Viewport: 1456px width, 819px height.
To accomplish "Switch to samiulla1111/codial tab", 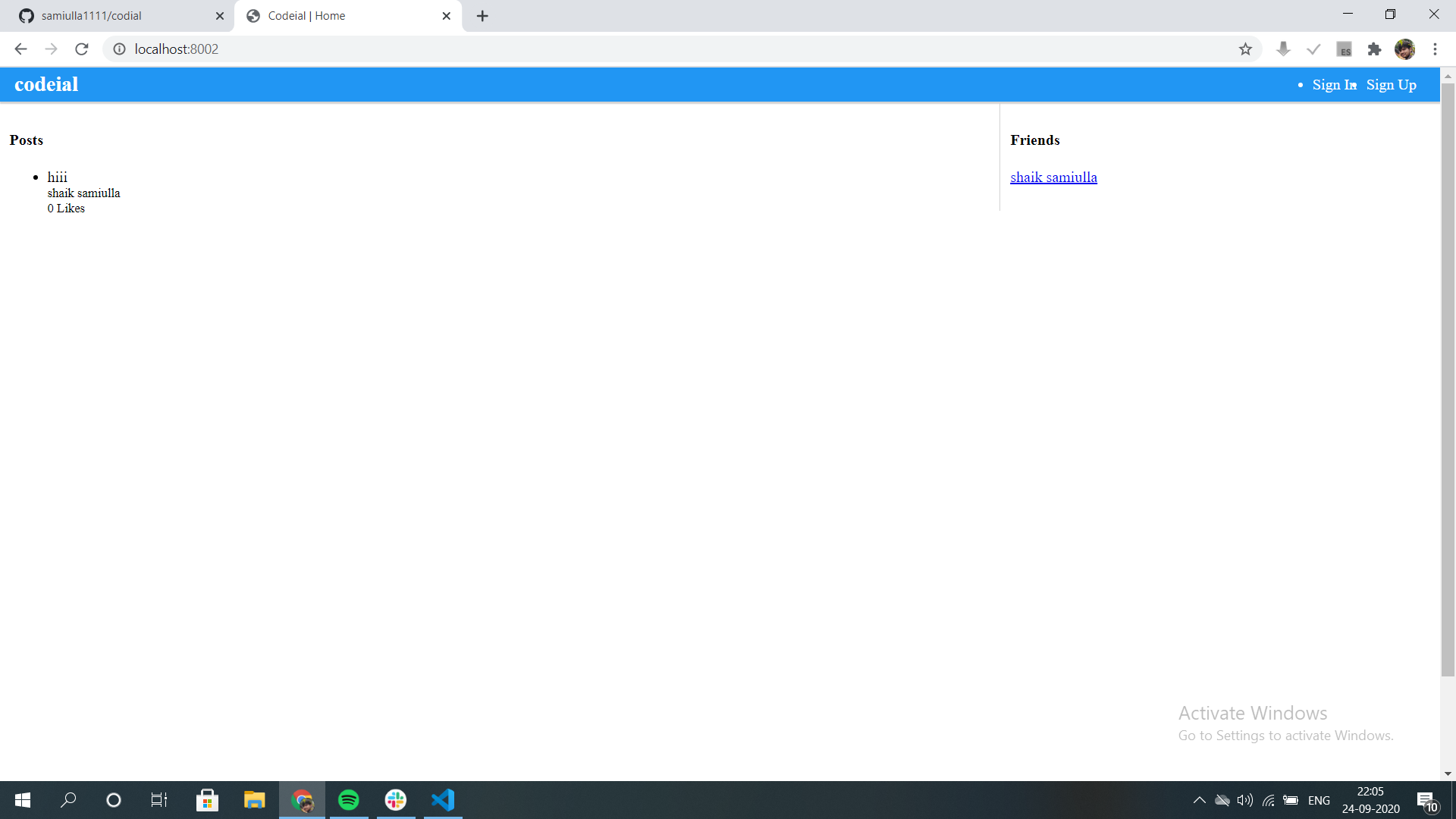I will pos(114,16).
